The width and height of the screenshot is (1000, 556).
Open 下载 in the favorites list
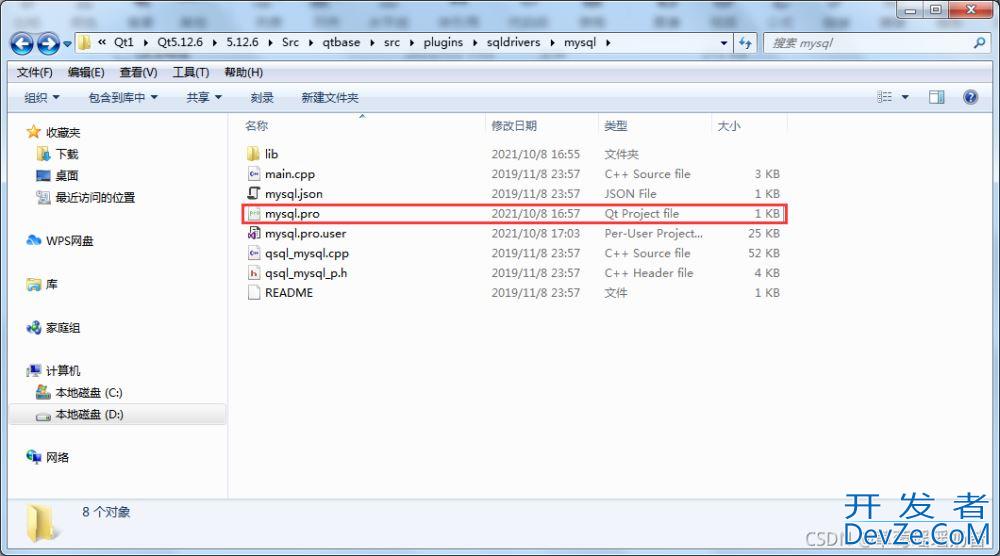(x=66, y=154)
